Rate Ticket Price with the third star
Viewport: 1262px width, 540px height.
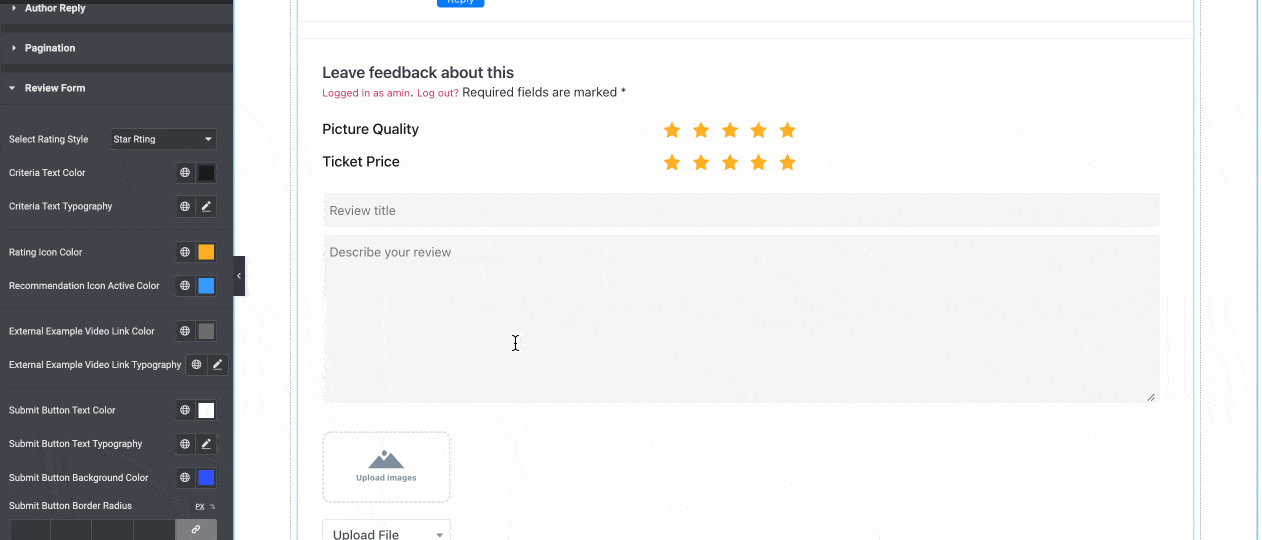tap(730, 162)
